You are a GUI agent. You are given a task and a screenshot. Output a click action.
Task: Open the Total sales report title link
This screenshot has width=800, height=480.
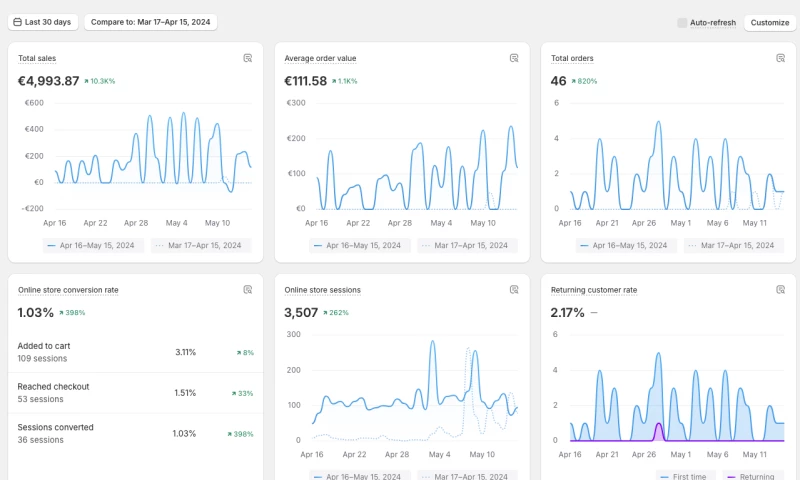click(37, 59)
